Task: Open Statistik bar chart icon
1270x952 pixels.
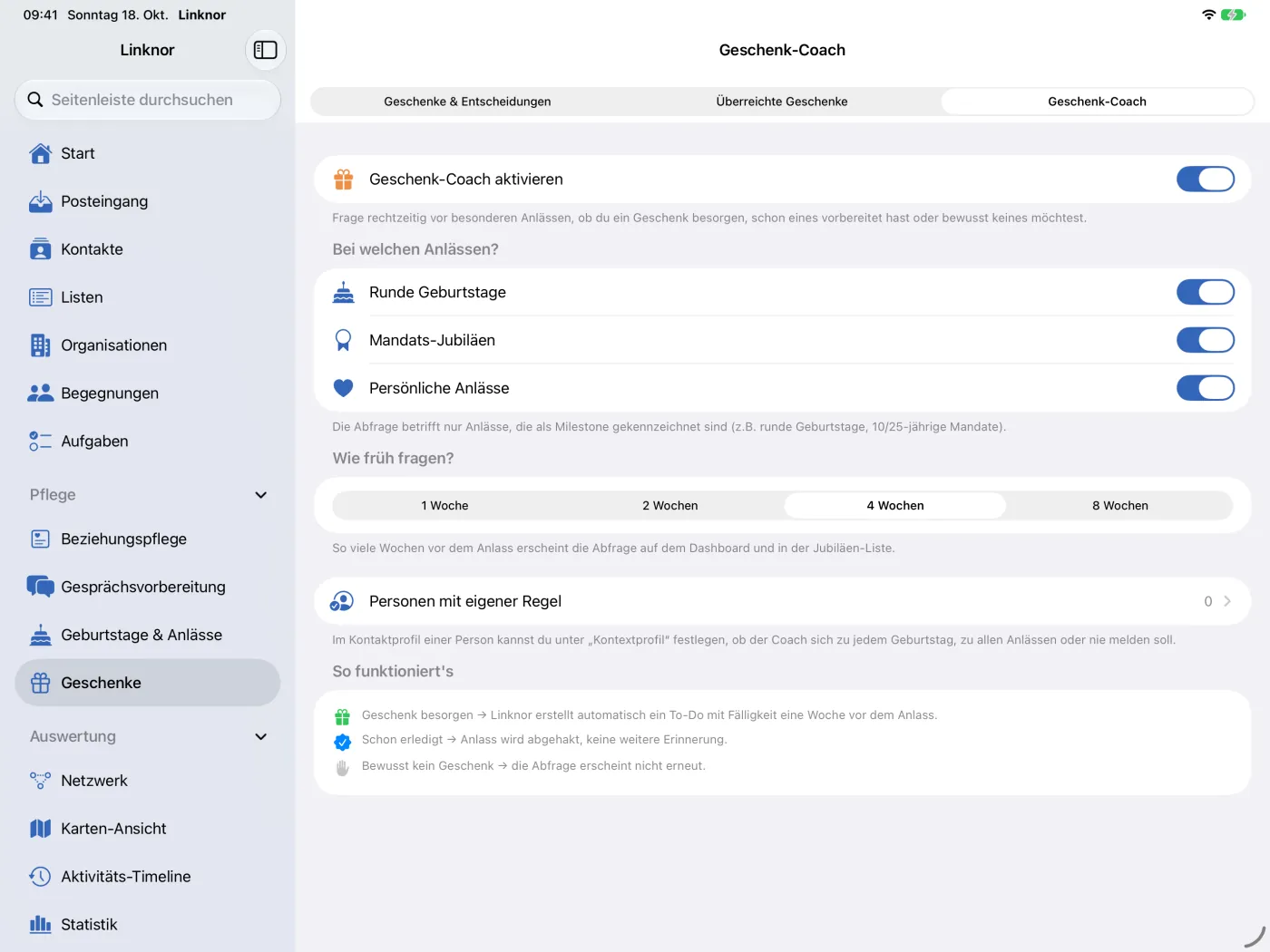Action: [x=41, y=925]
